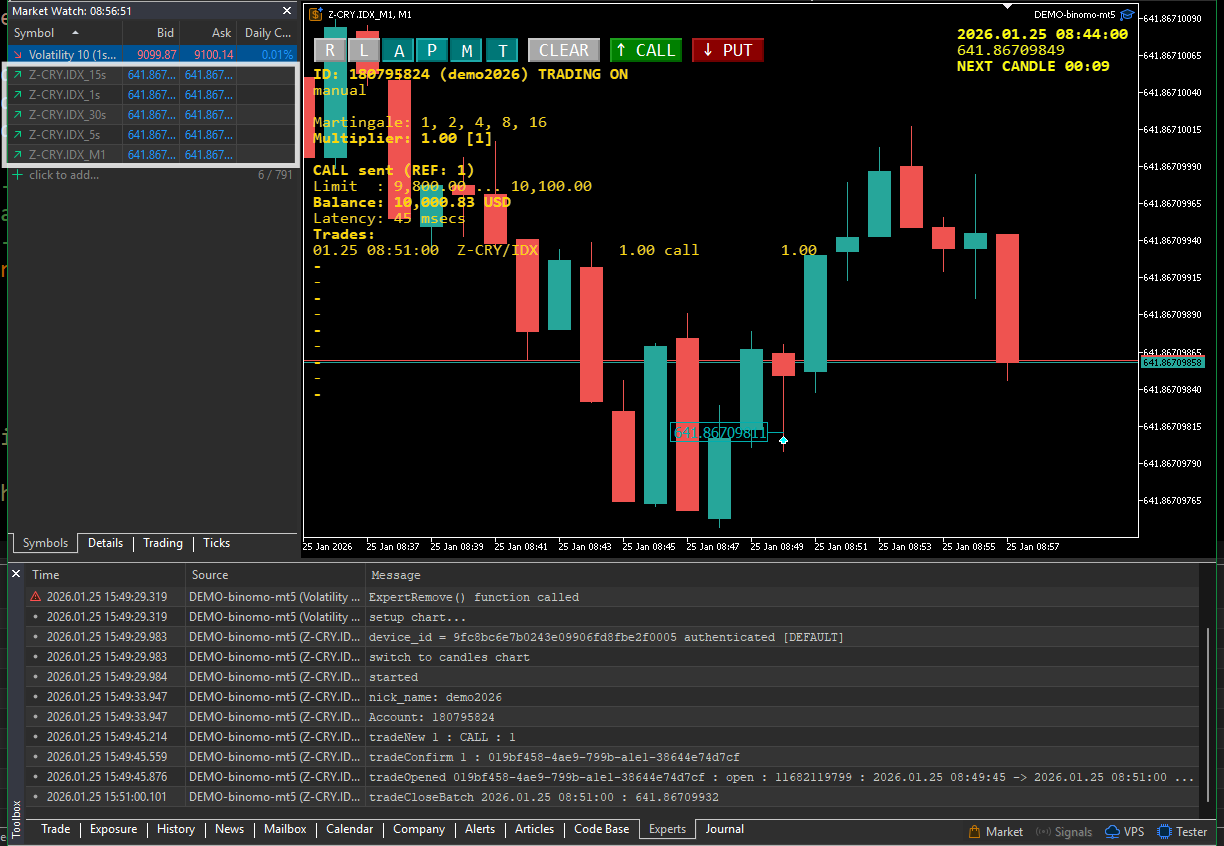Select the 'nick_name: demo2026' log entry

(x=612, y=697)
